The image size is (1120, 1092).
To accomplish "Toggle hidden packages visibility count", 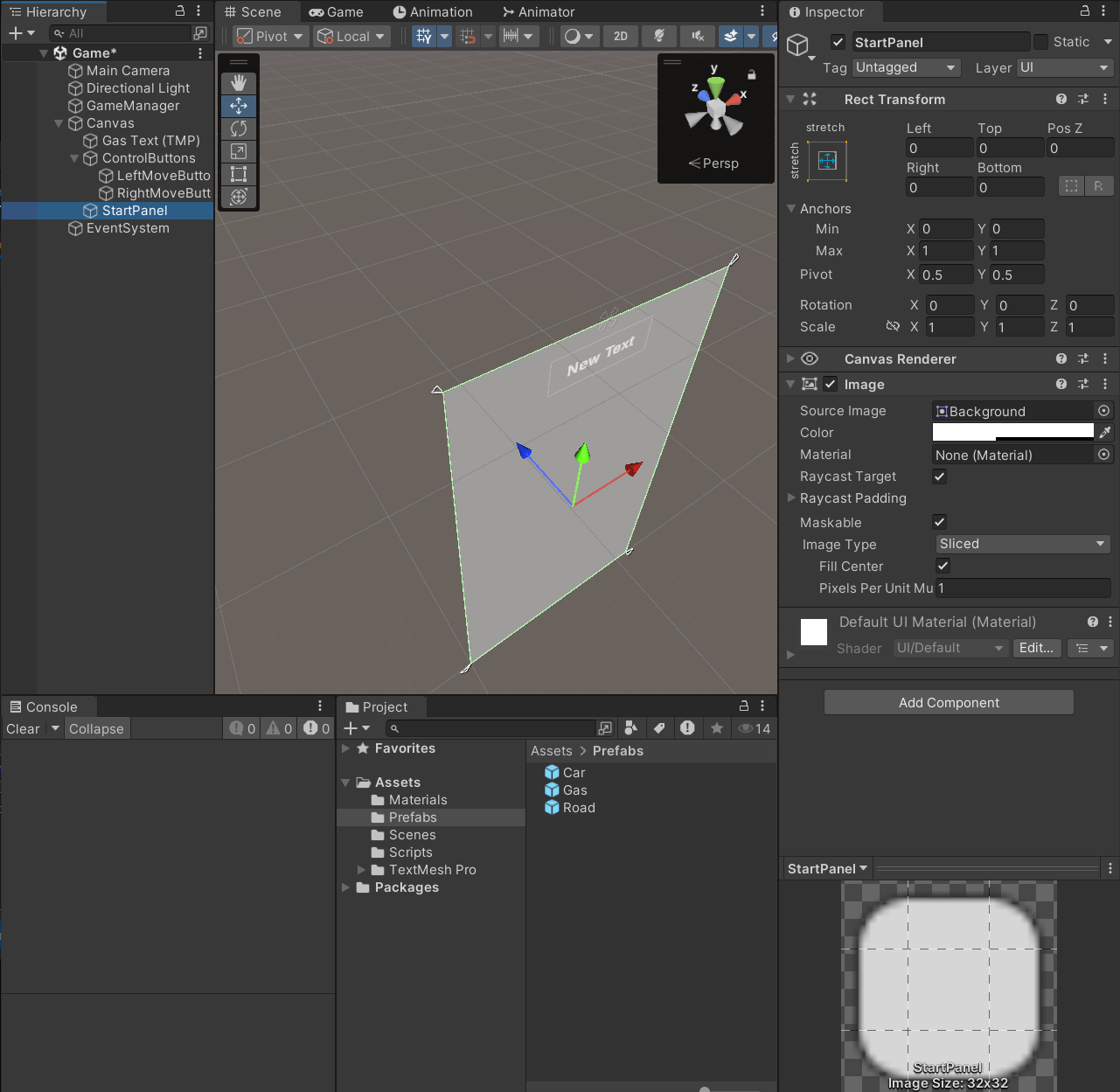I will pos(755,728).
